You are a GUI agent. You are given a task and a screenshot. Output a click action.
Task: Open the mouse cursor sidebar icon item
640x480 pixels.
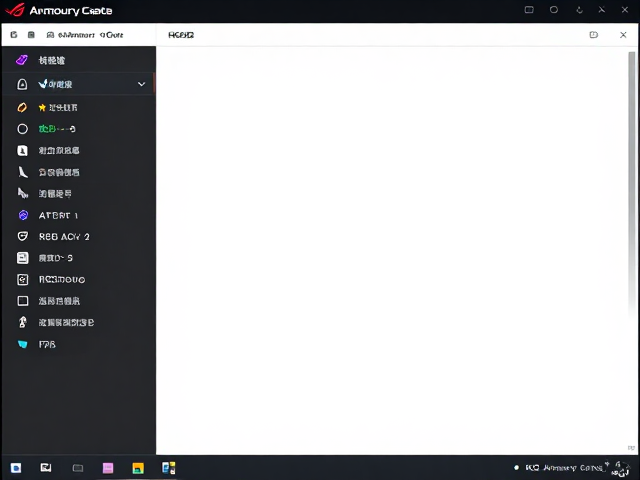tap(78, 193)
